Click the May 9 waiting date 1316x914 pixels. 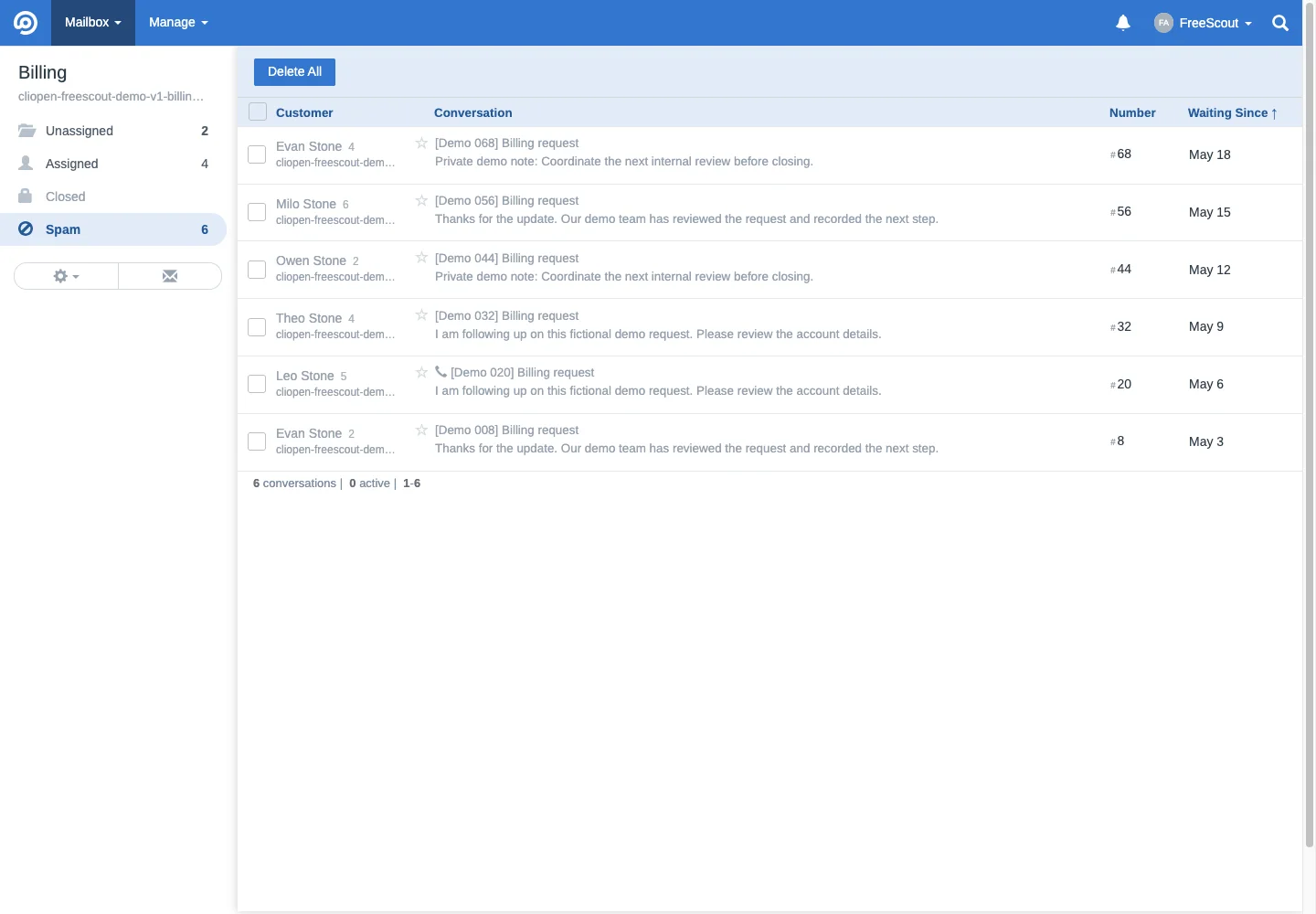(x=1206, y=326)
